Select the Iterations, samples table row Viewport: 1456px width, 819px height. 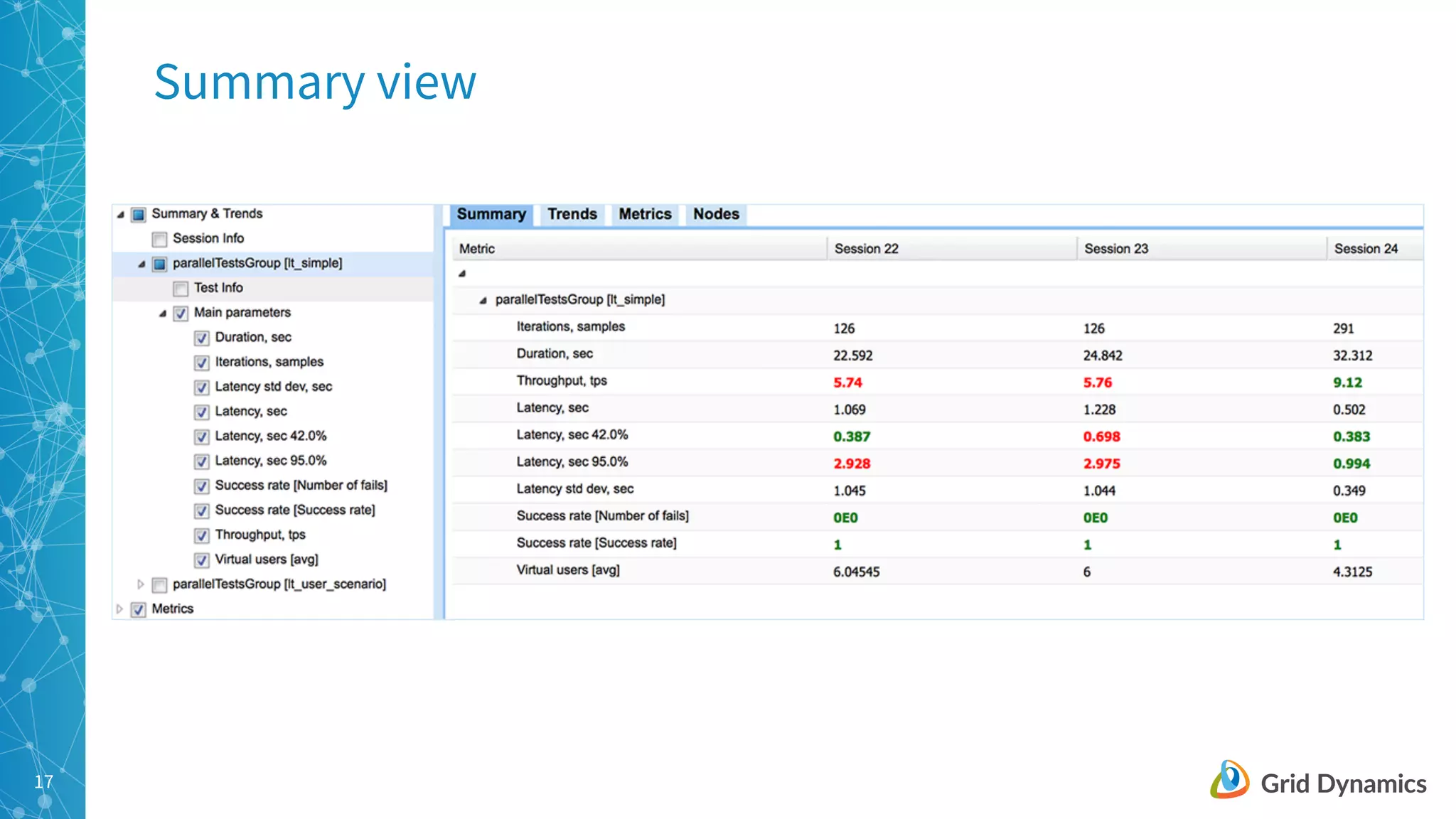coord(937,328)
